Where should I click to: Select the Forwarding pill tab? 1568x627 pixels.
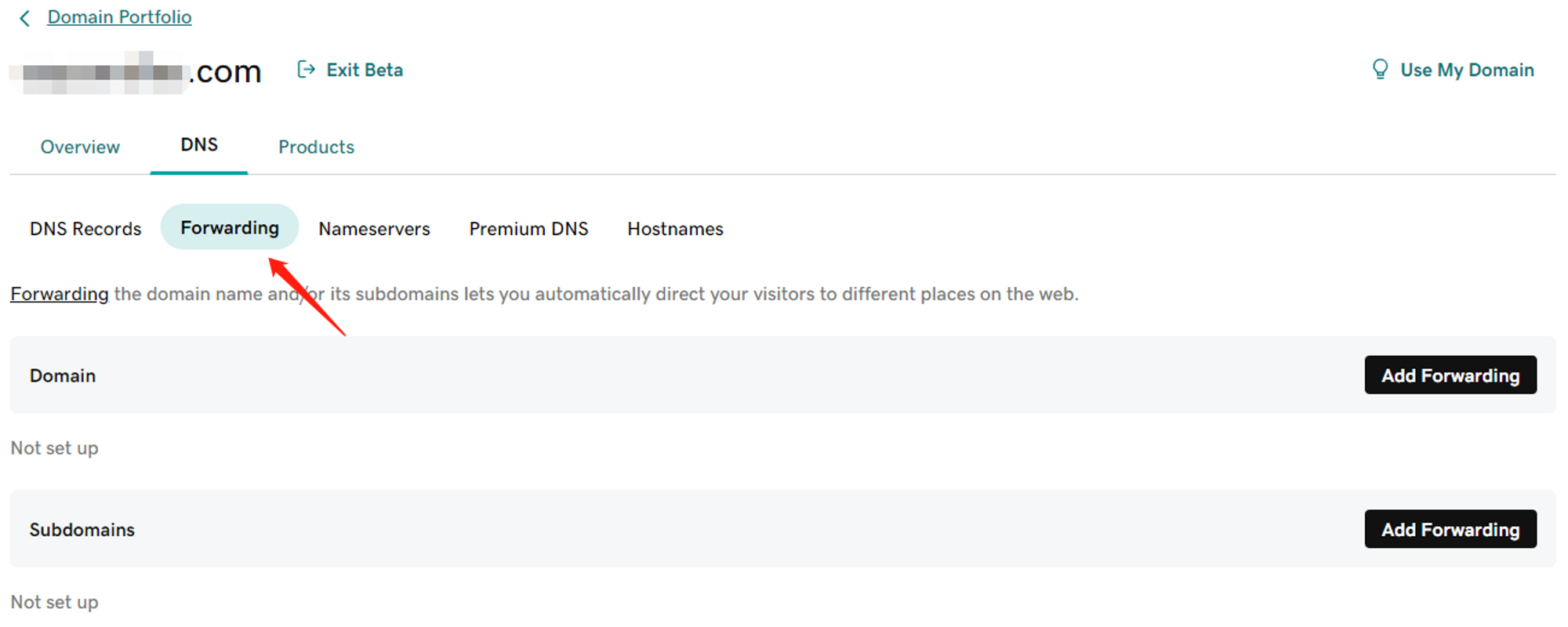[x=230, y=227]
